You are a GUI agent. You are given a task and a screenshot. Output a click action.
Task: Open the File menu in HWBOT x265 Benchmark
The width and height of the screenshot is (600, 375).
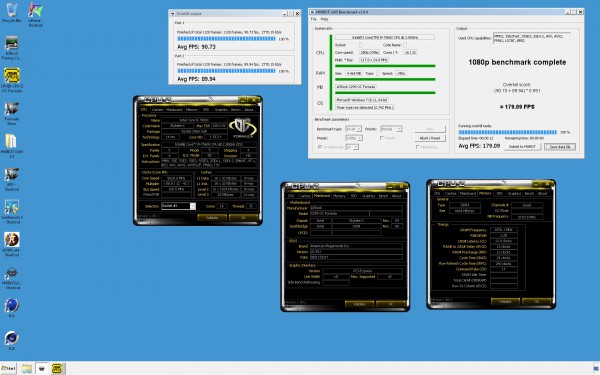point(313,19)
